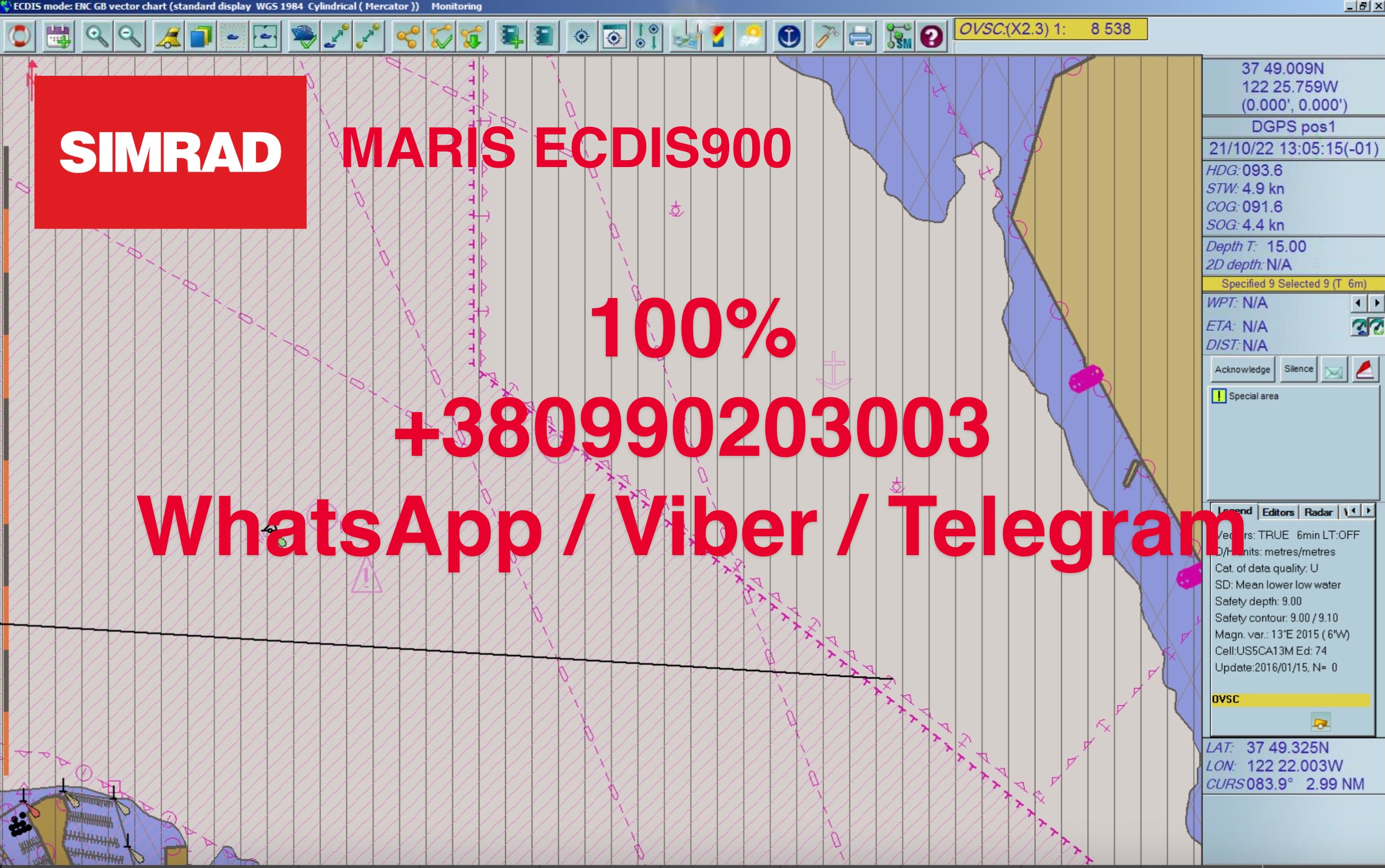Go to previous waypoint with left arrow
1385x868 pixels.
(x=1358, y=303)
